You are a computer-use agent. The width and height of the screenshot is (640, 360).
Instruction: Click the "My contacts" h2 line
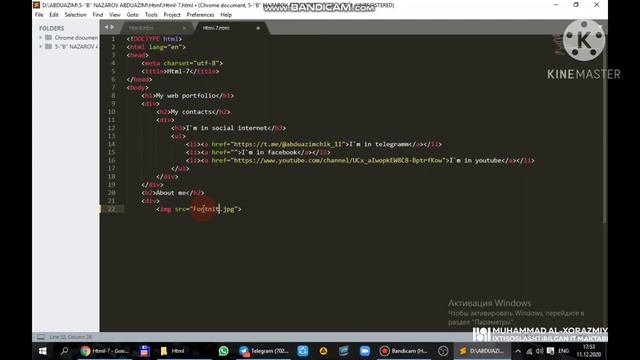click(x=193, y=112)
